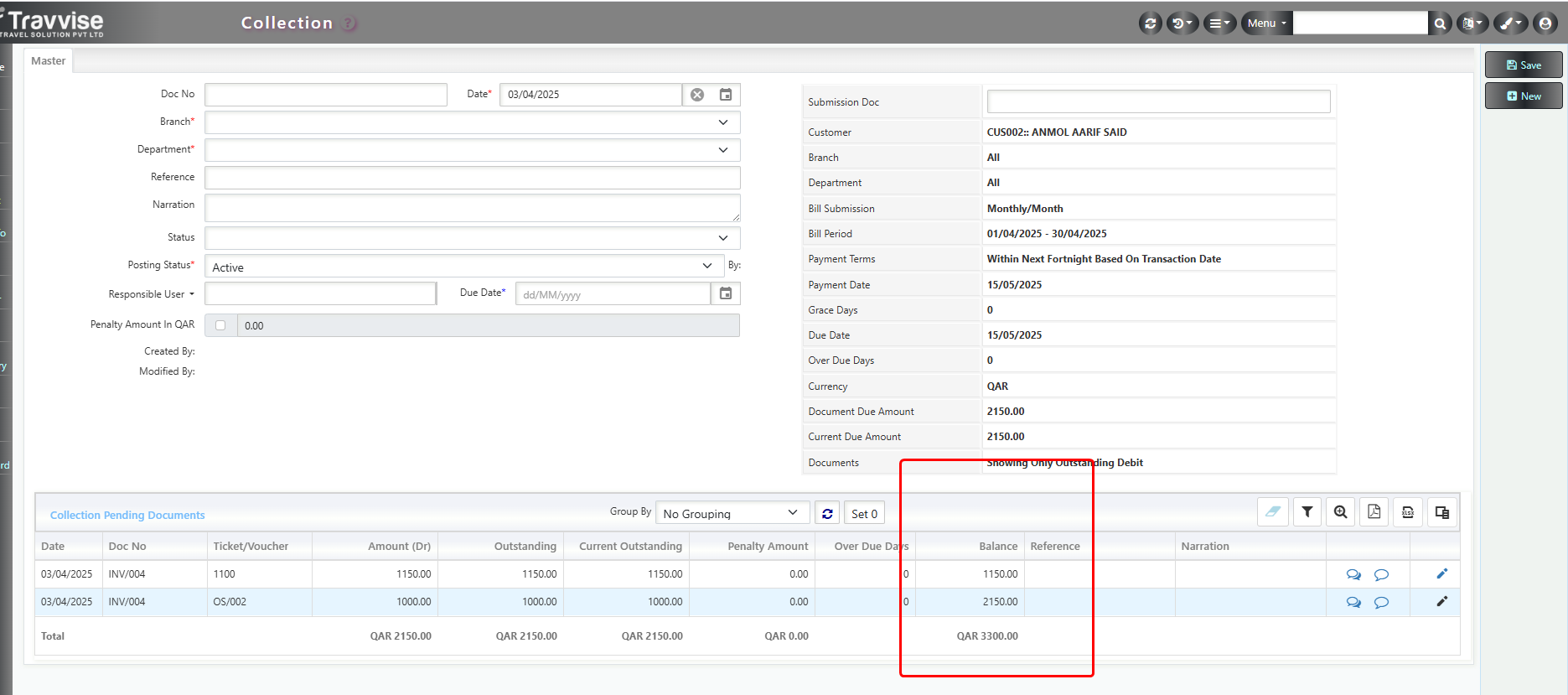Image resolution: width=1568 pixels, height=695 pixels.
Task: Open the calendar picker for Due Date
Action: [726, 293]
